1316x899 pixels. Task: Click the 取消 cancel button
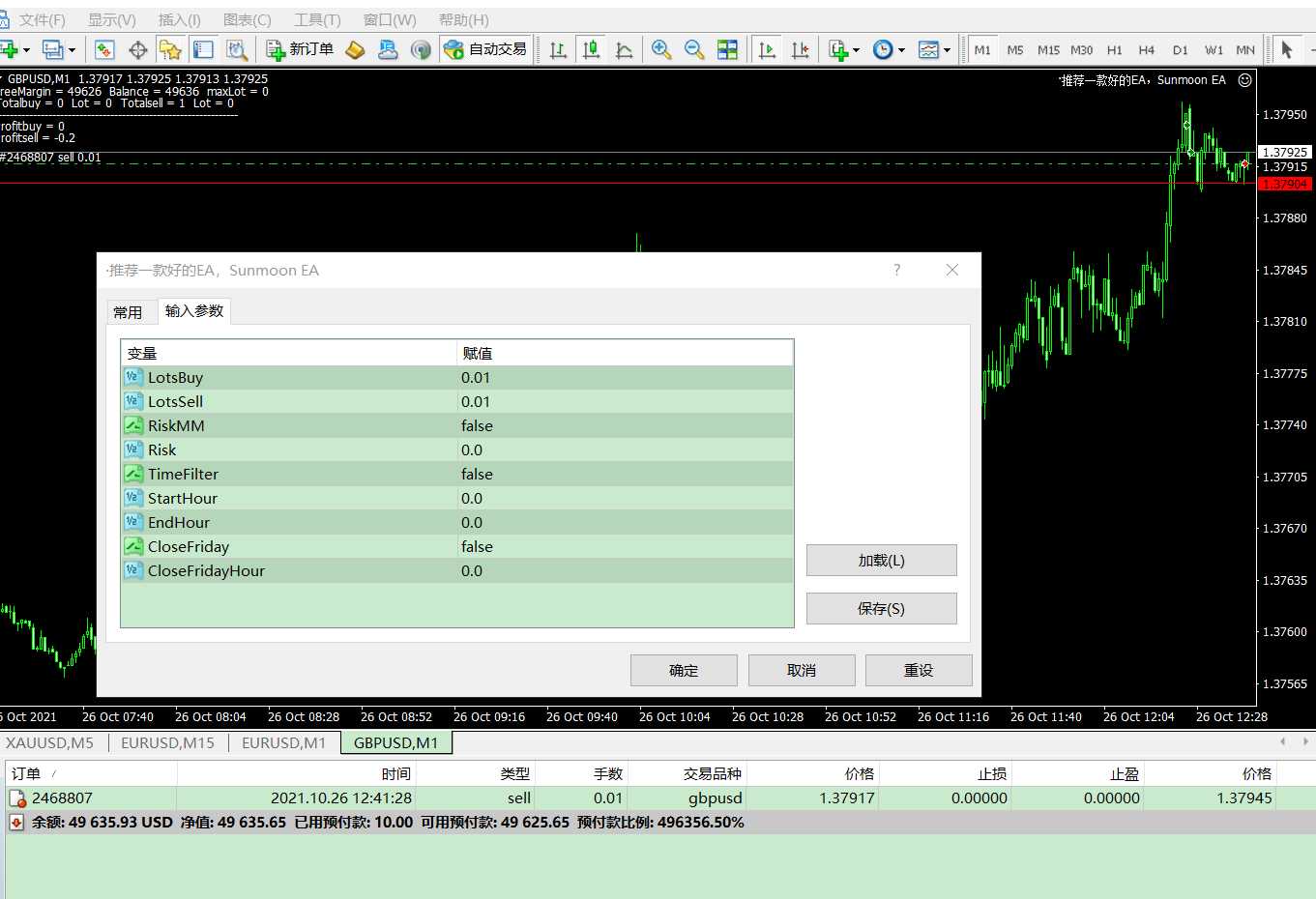pos(802,671)
